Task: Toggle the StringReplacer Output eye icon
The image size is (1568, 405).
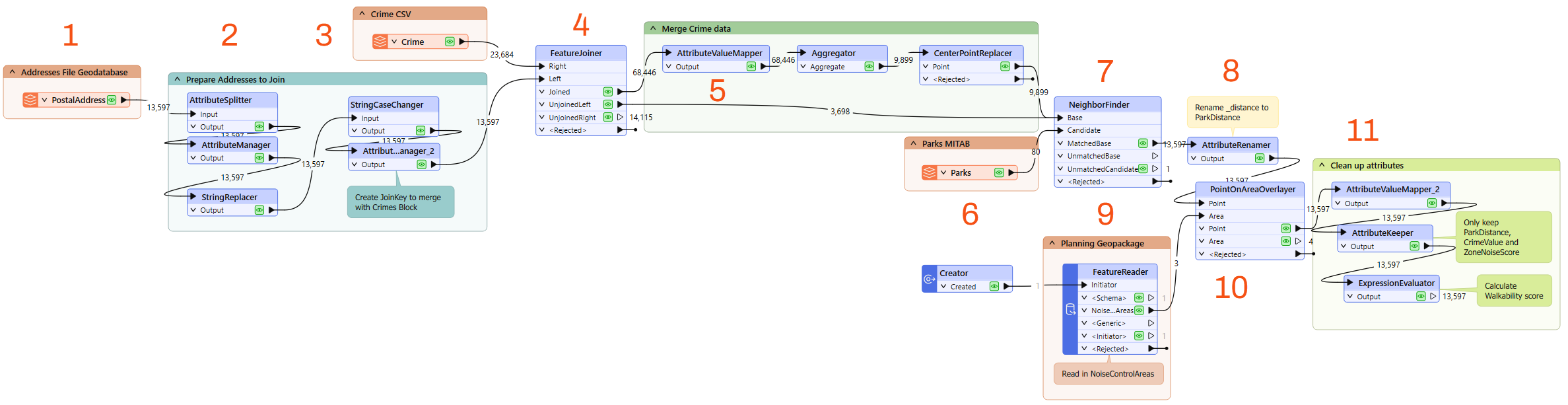Action: (259, 210)
